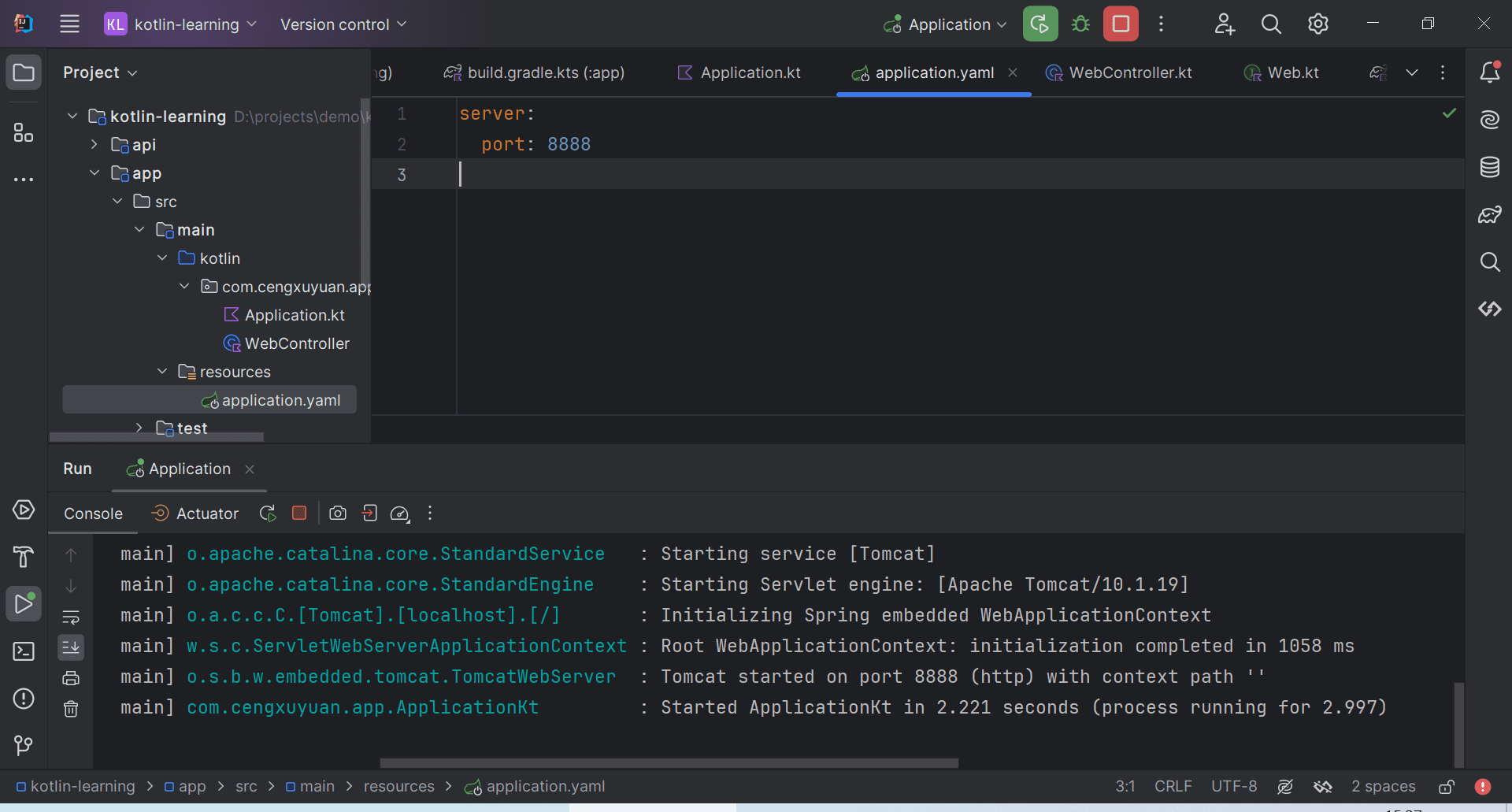Open the Database tool window

tap(1490, 167)
